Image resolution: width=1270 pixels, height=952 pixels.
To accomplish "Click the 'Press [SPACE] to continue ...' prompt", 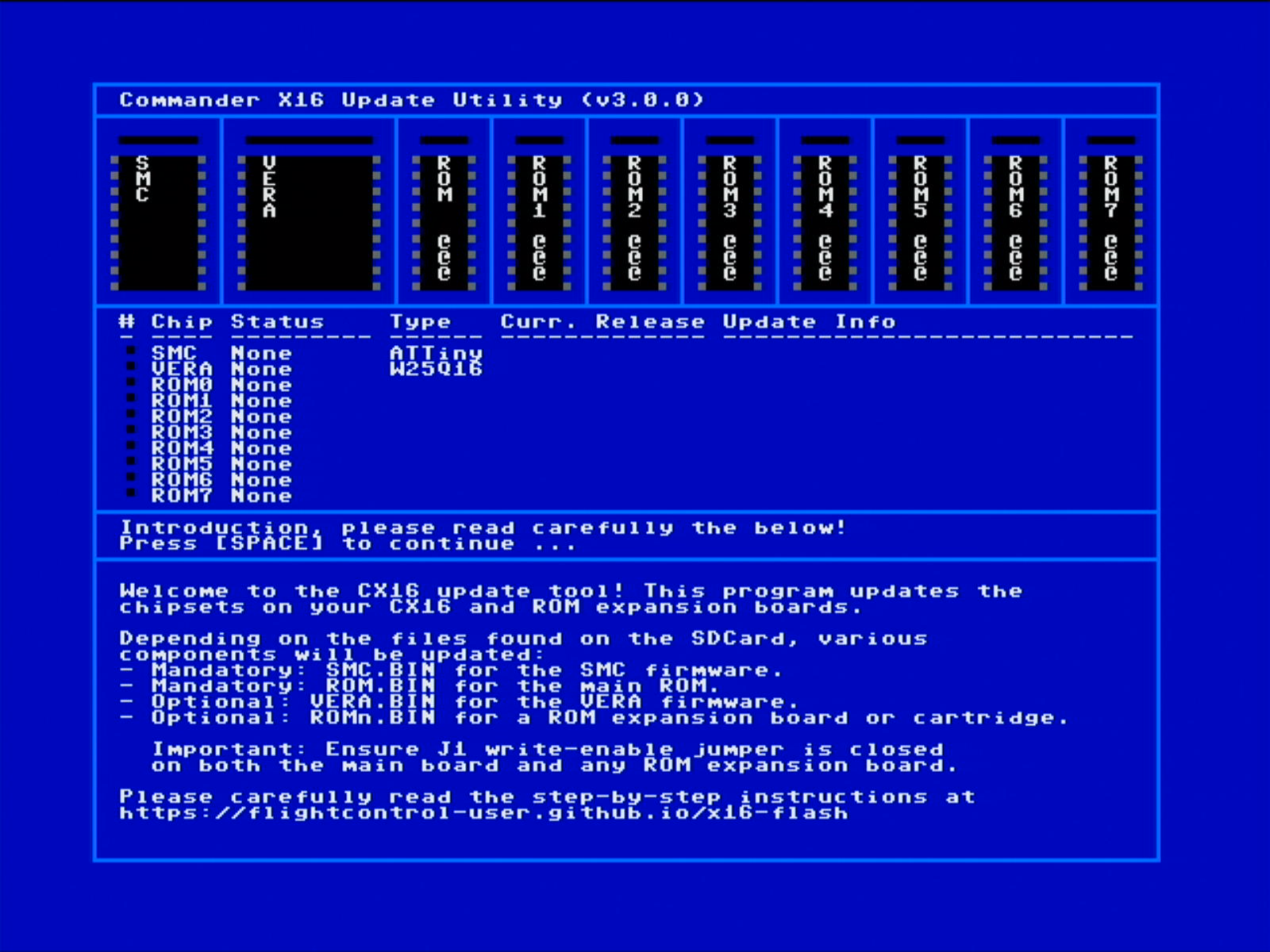I will point(348,544).
